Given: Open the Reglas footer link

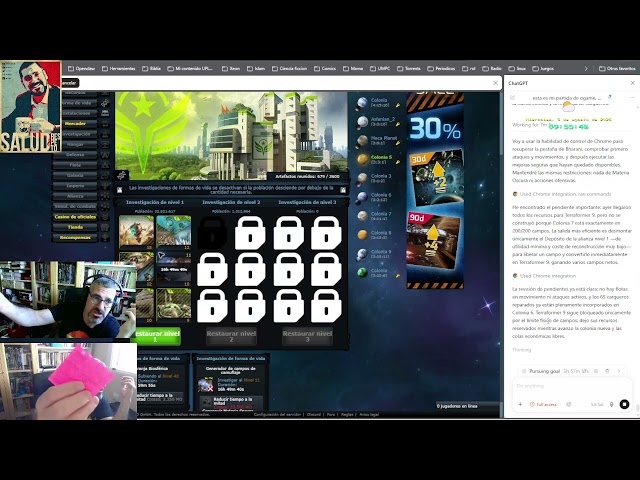Looking at the screenshot, I should (347, 414).
